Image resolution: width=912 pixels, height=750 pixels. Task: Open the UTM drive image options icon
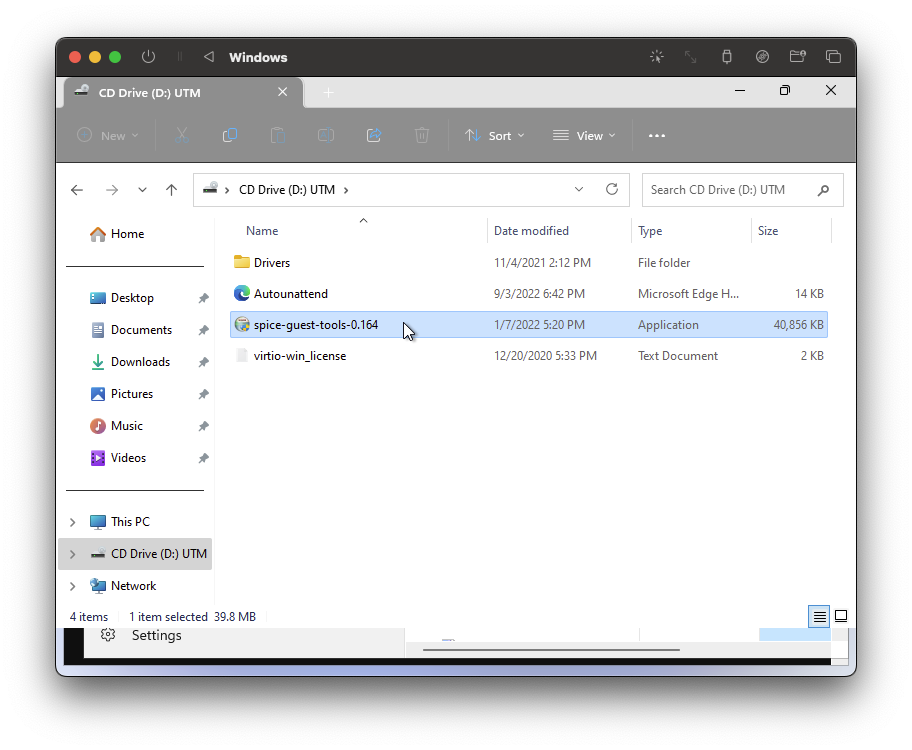tap(762, 56)
